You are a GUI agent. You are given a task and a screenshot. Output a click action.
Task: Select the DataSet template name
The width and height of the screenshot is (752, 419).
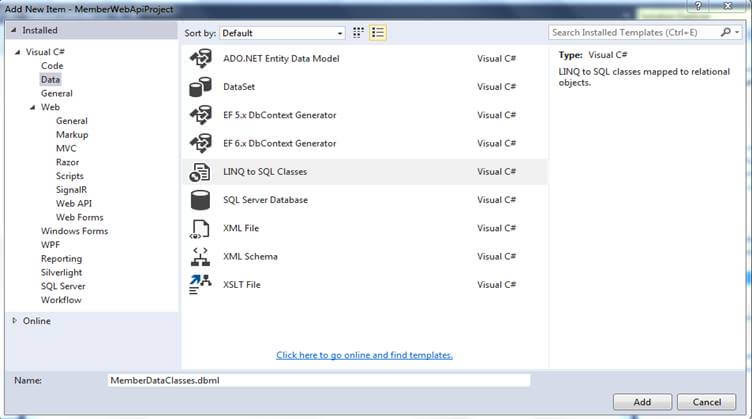(239, 87)
